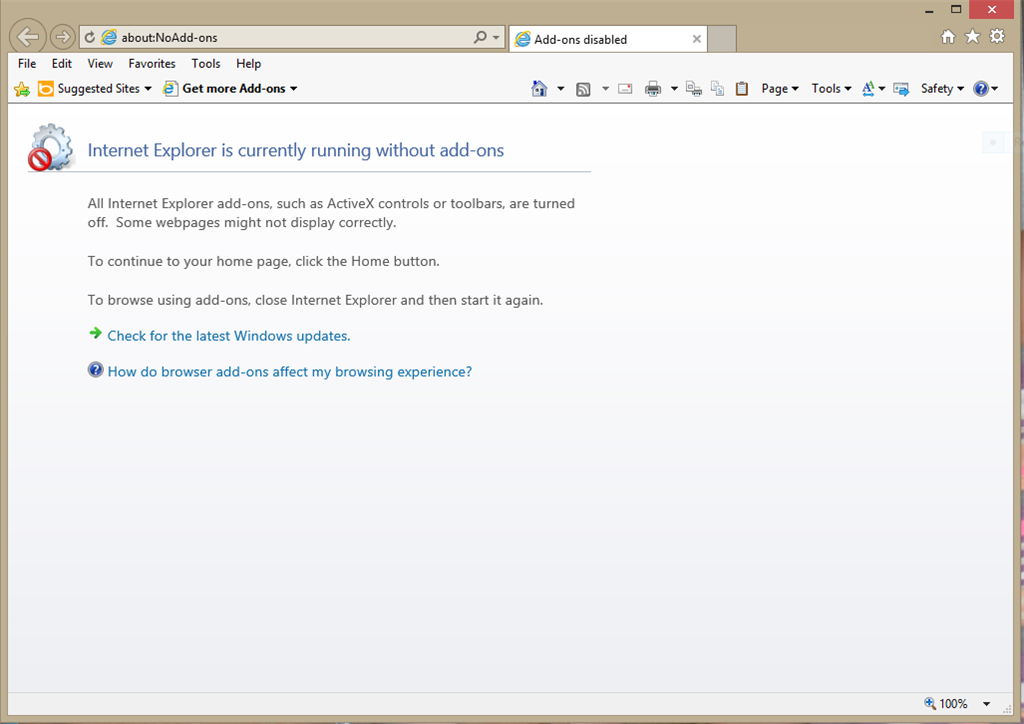Go back using the Back arrow button

pyautogui.click(x=27, y=37)
